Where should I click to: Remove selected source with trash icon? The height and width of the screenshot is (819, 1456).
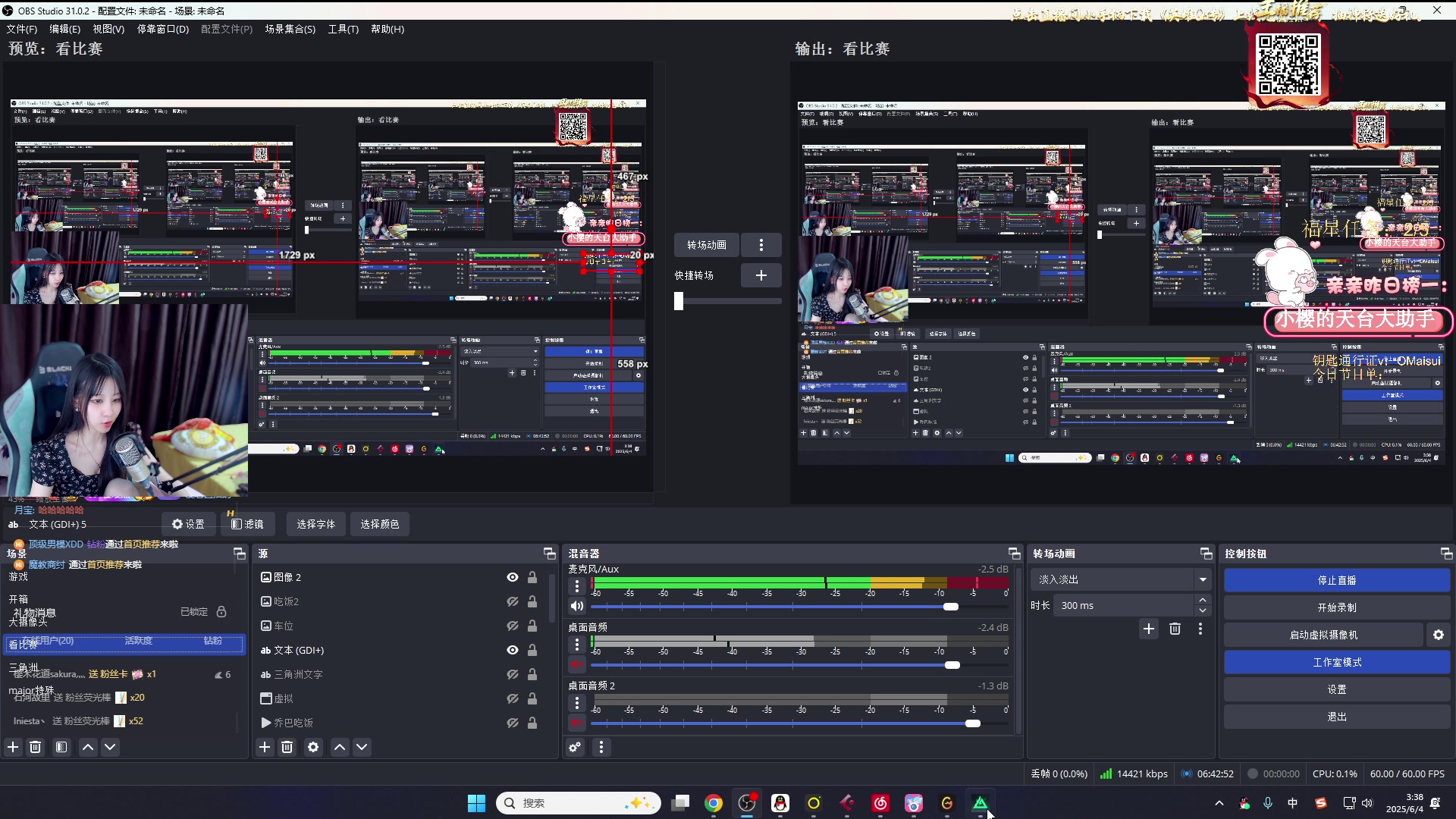click(287, 747)
